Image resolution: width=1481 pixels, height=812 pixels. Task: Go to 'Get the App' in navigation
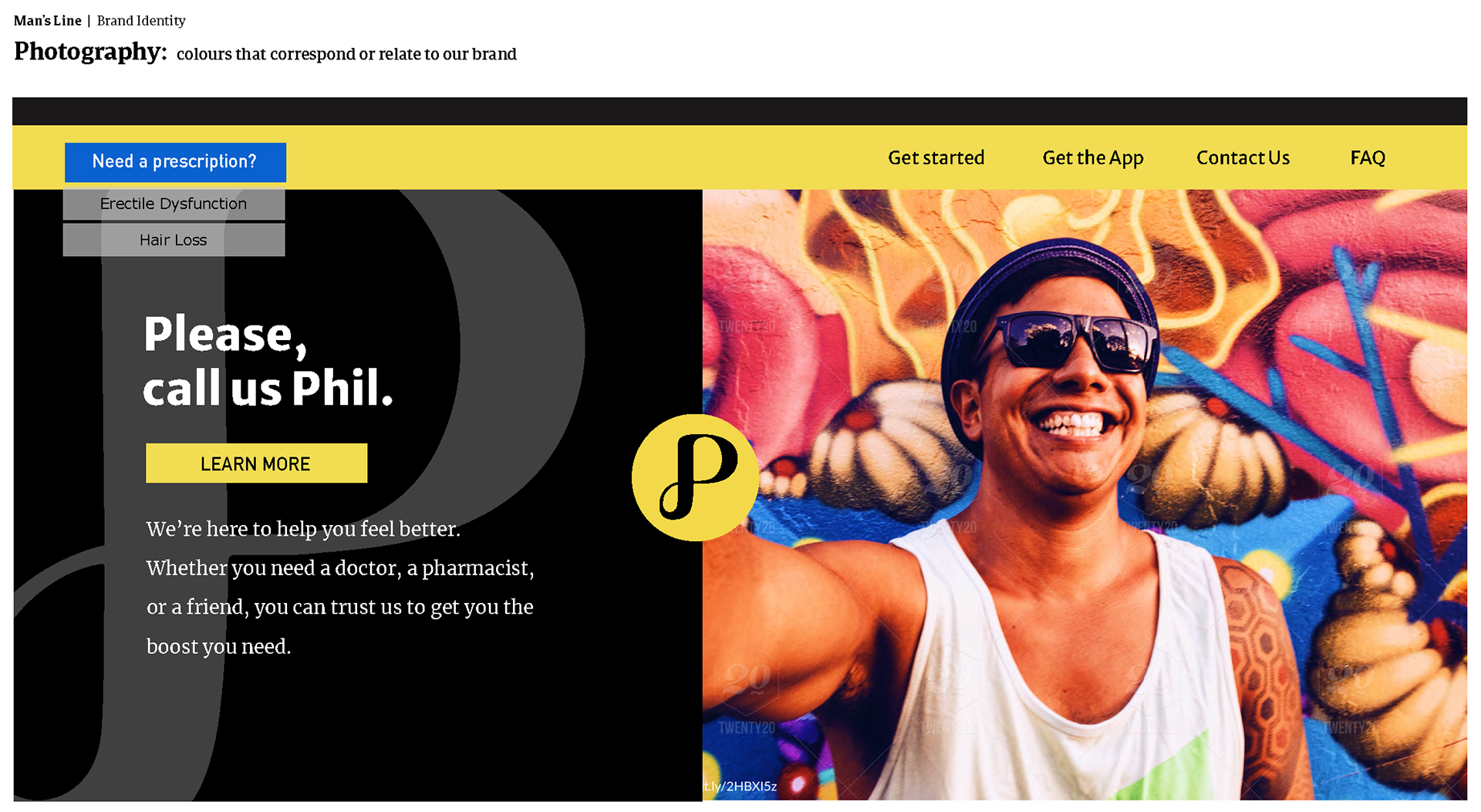pyautogui.click(x=1092, y=158)
